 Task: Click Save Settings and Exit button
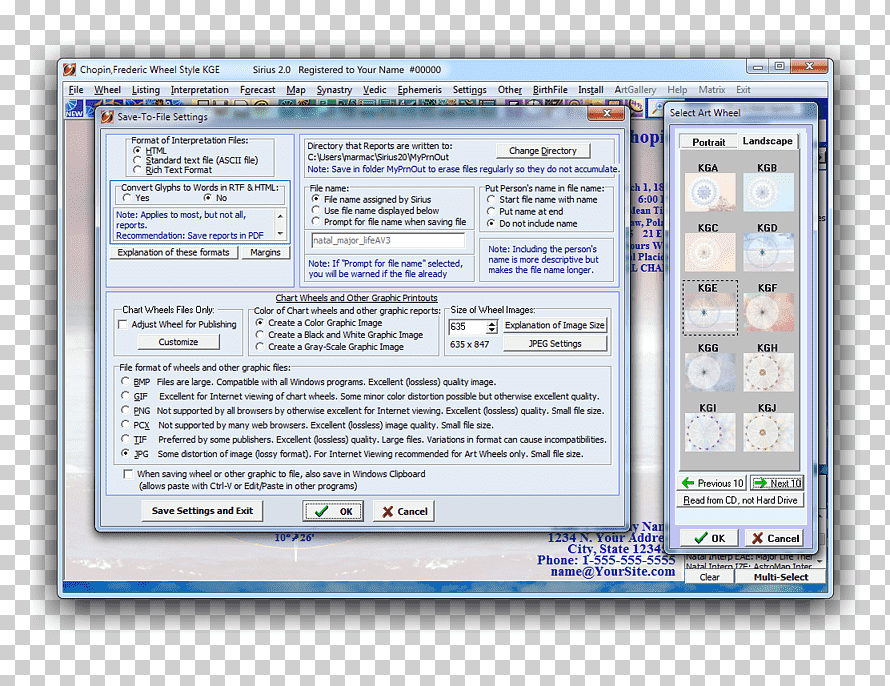(x=202, y=511)
